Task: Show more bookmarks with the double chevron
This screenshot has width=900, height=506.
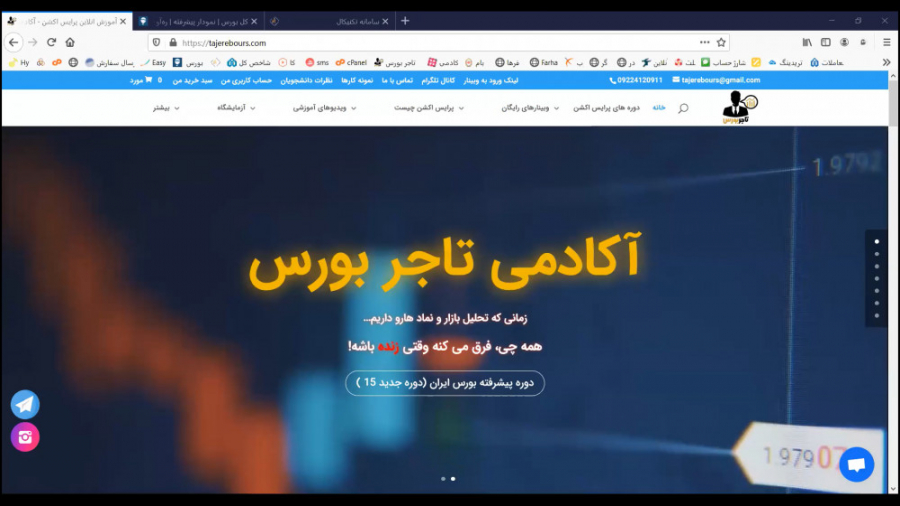Action: 886,62
